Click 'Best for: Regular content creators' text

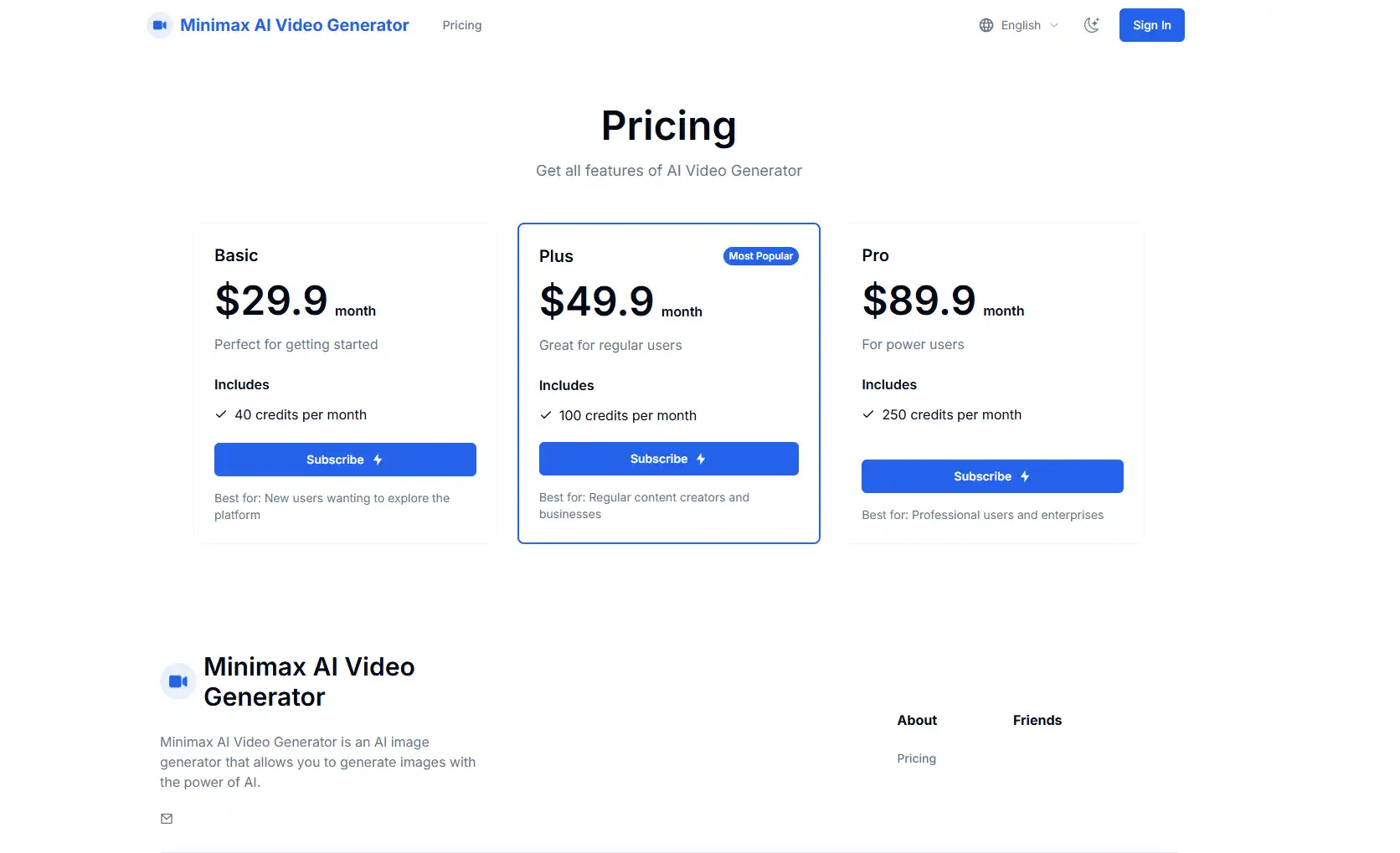pos(644,506)
